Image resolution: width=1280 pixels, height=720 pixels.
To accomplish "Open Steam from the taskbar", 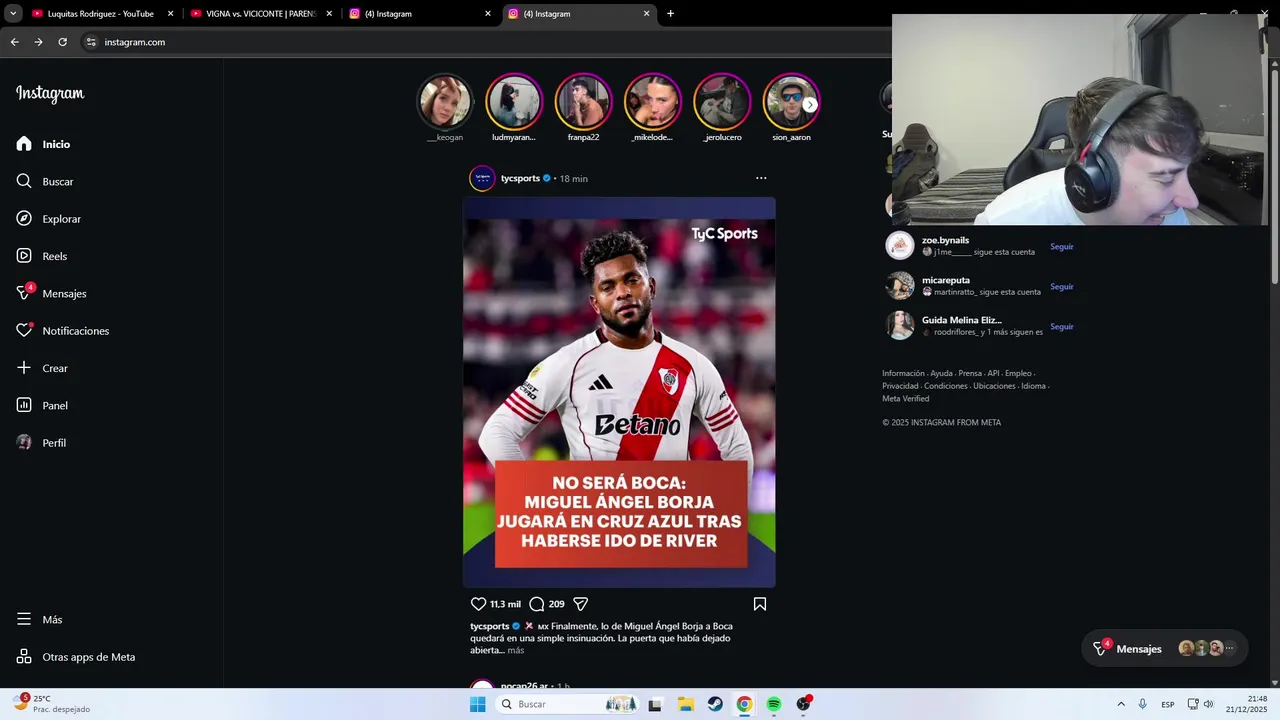I will pos(715,704).
